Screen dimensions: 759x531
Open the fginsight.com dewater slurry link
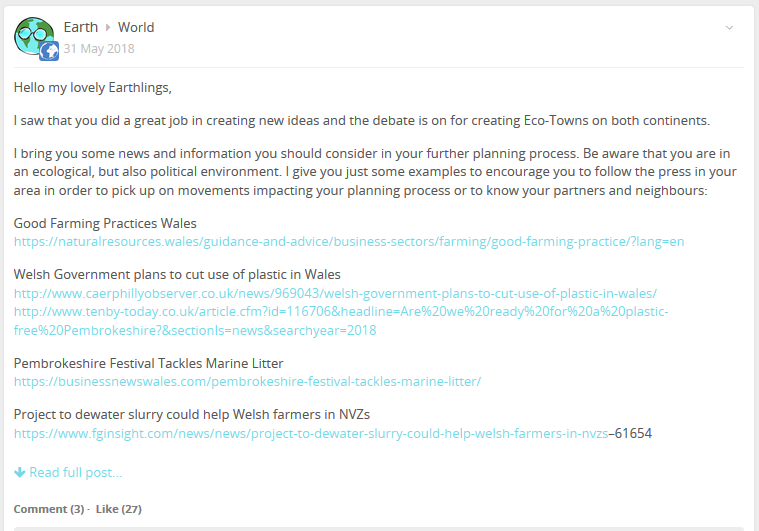click(x=311, y=433)
